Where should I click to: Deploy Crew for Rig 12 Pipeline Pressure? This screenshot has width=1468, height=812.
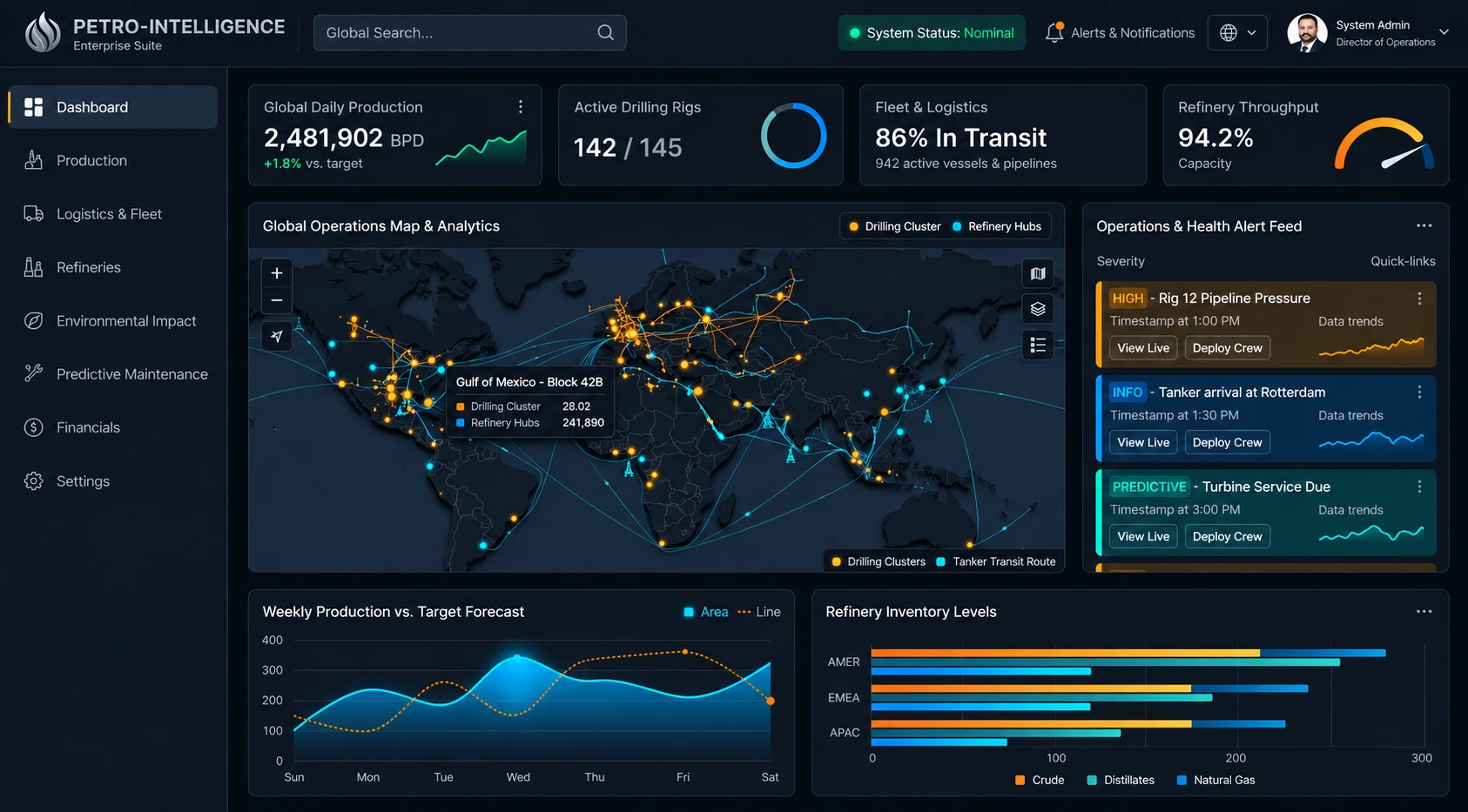click(1227, 348)
